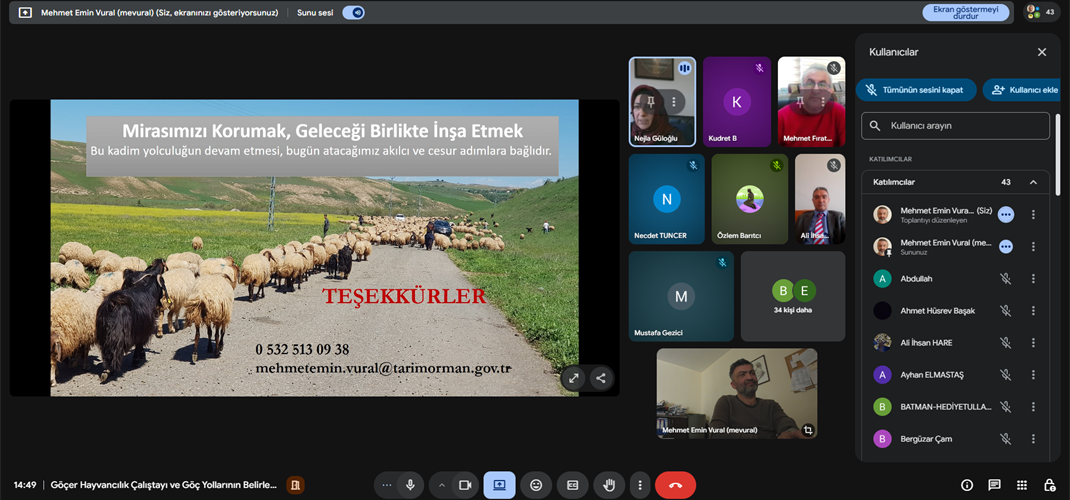Open the three-dot more options menu

click(x=640, y=485)
